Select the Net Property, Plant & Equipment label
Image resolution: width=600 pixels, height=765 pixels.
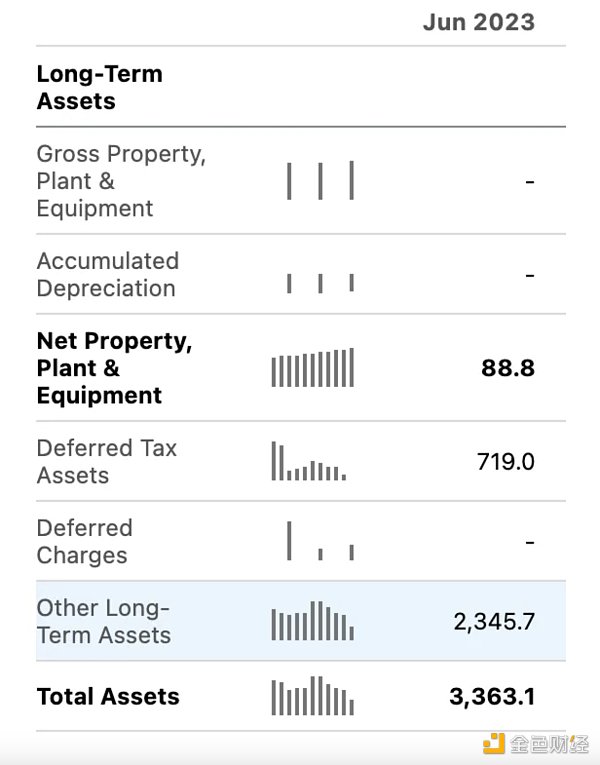(114, 368)
